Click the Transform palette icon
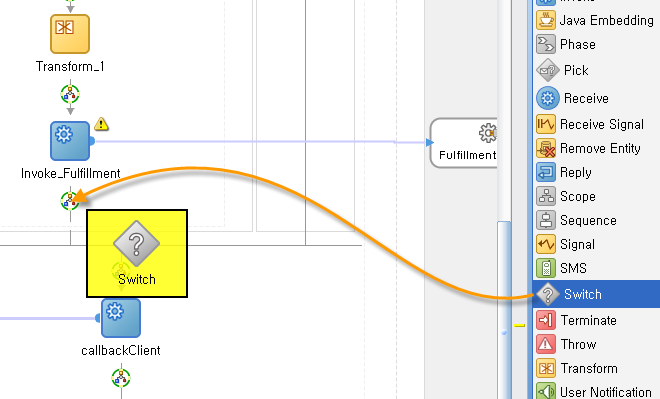Image resolution: width=660 pixels, height=399 pixels. point(546,368)
